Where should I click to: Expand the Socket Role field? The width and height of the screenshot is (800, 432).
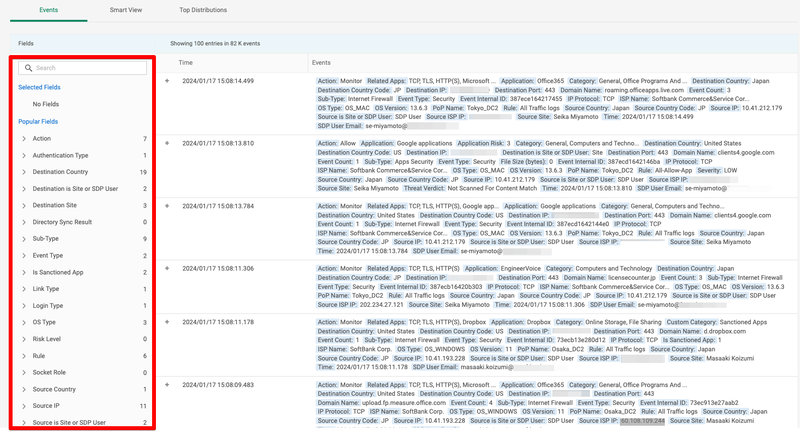[24, 372]
